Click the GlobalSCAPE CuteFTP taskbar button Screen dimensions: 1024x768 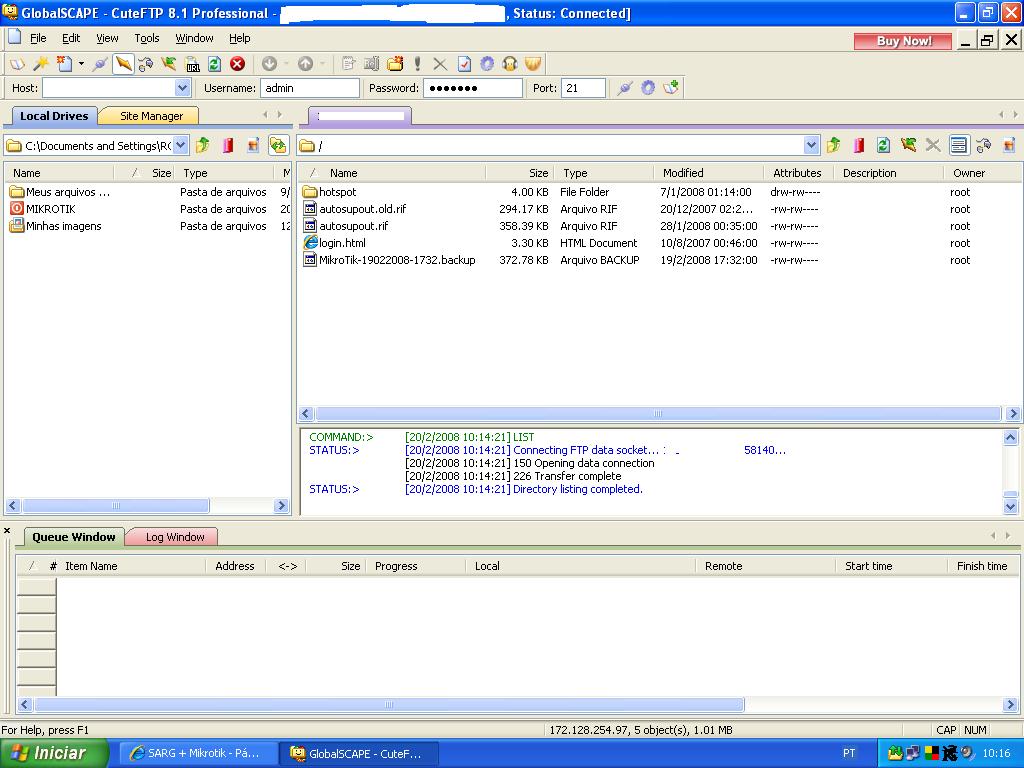click(359, 753)
